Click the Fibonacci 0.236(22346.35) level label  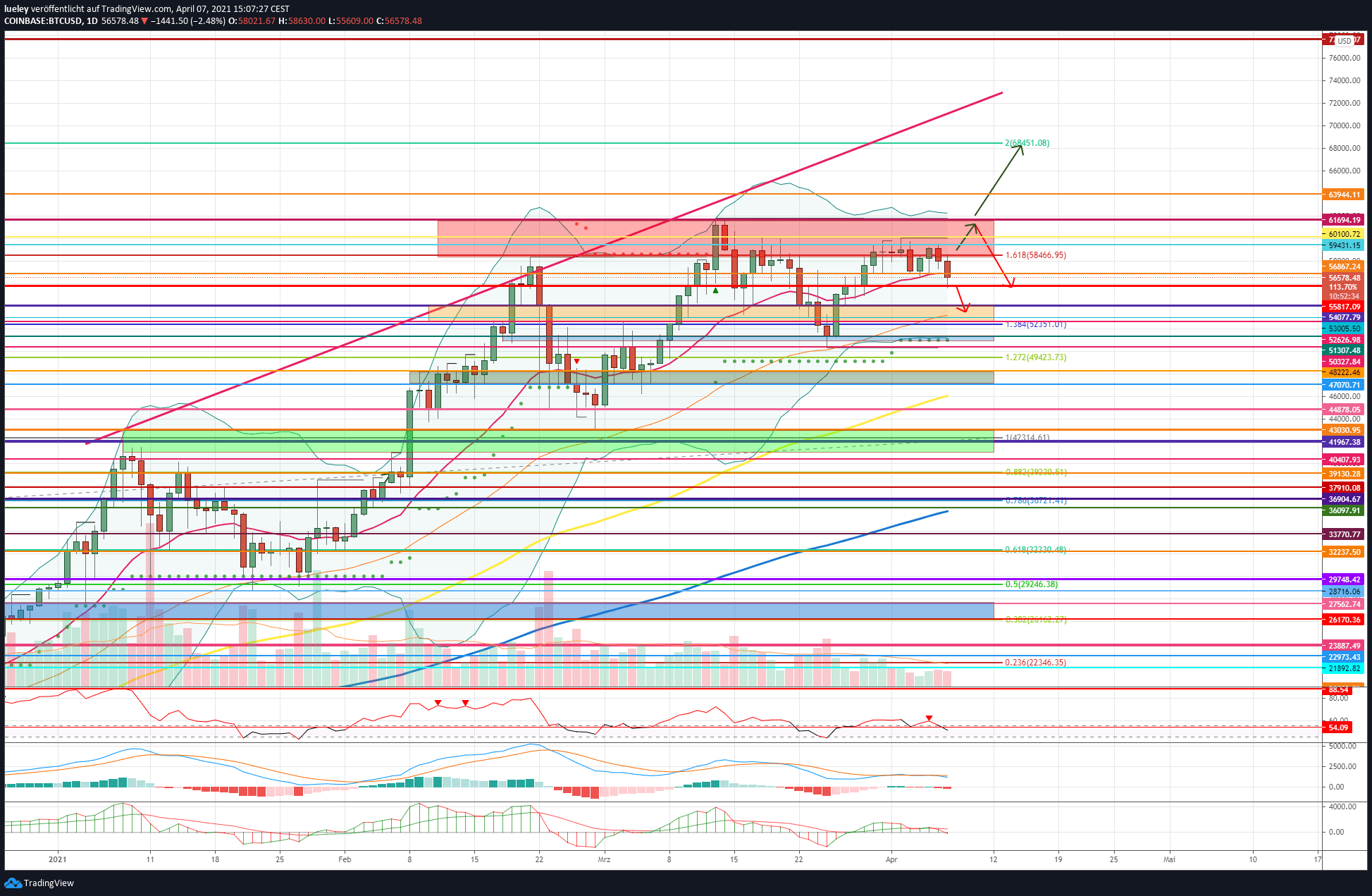tap(1035, 663)
